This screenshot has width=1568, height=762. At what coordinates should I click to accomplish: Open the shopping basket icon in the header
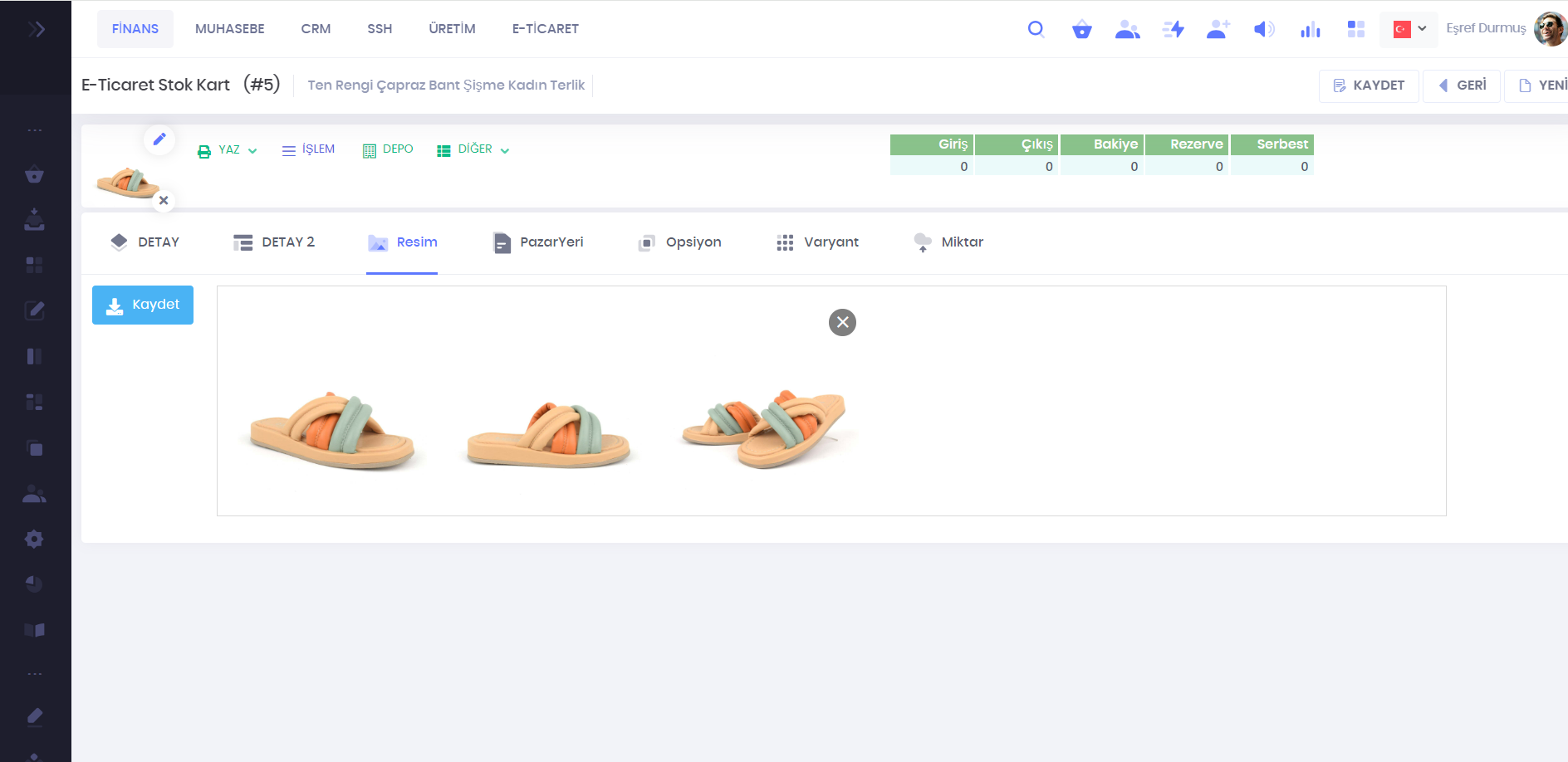click(1081, 30)
